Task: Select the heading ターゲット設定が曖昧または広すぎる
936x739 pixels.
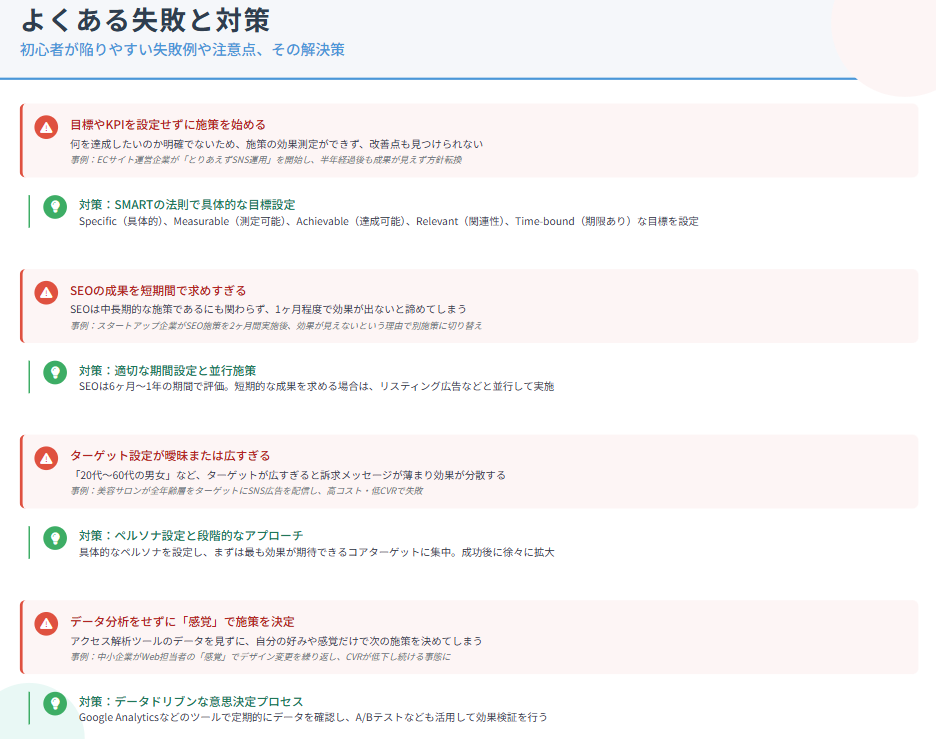Action: tap(170, 455)
